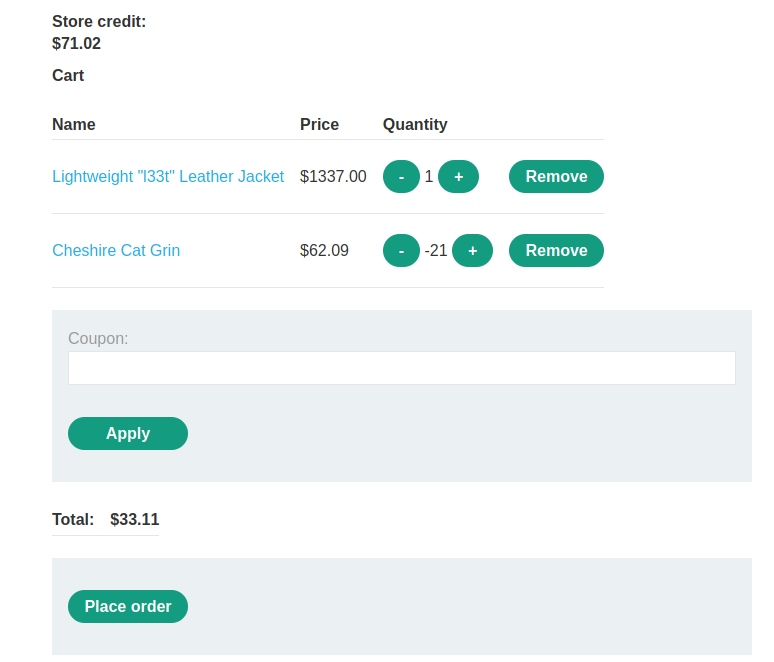Focus the Coupon code input field
Viewport: 774px width, 662px height.
402,368
